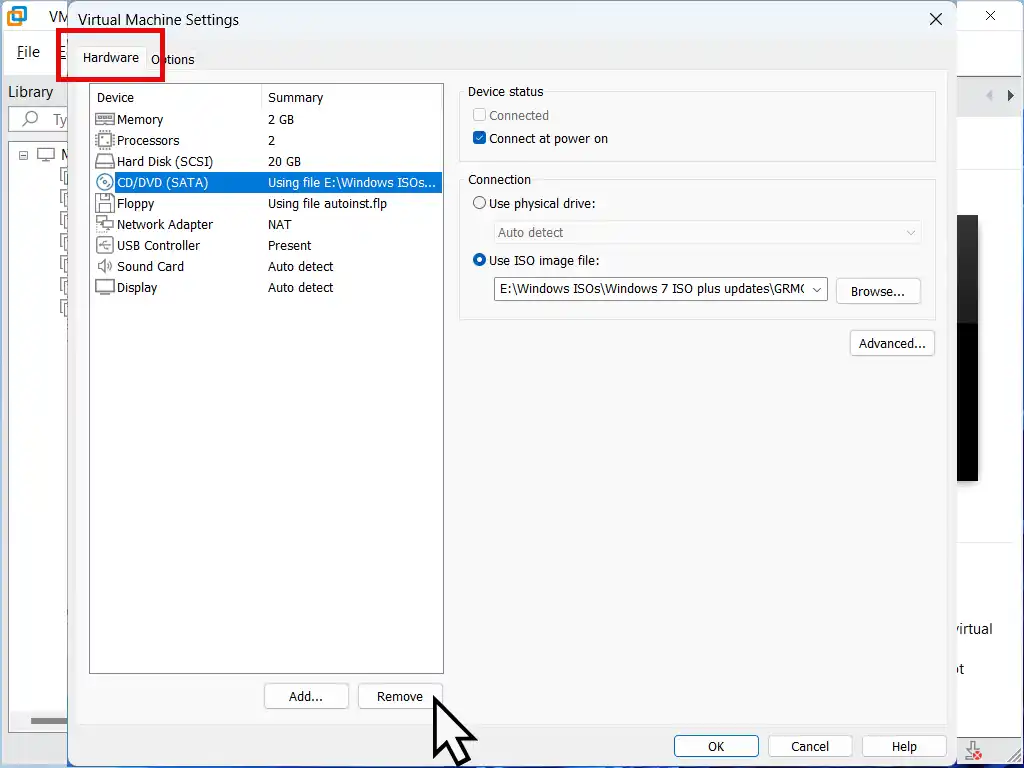Viewport: 1024px width, 768px height.
Task: Click 'Using file autoinst.flp' summary
Action: tap(327, 203)
